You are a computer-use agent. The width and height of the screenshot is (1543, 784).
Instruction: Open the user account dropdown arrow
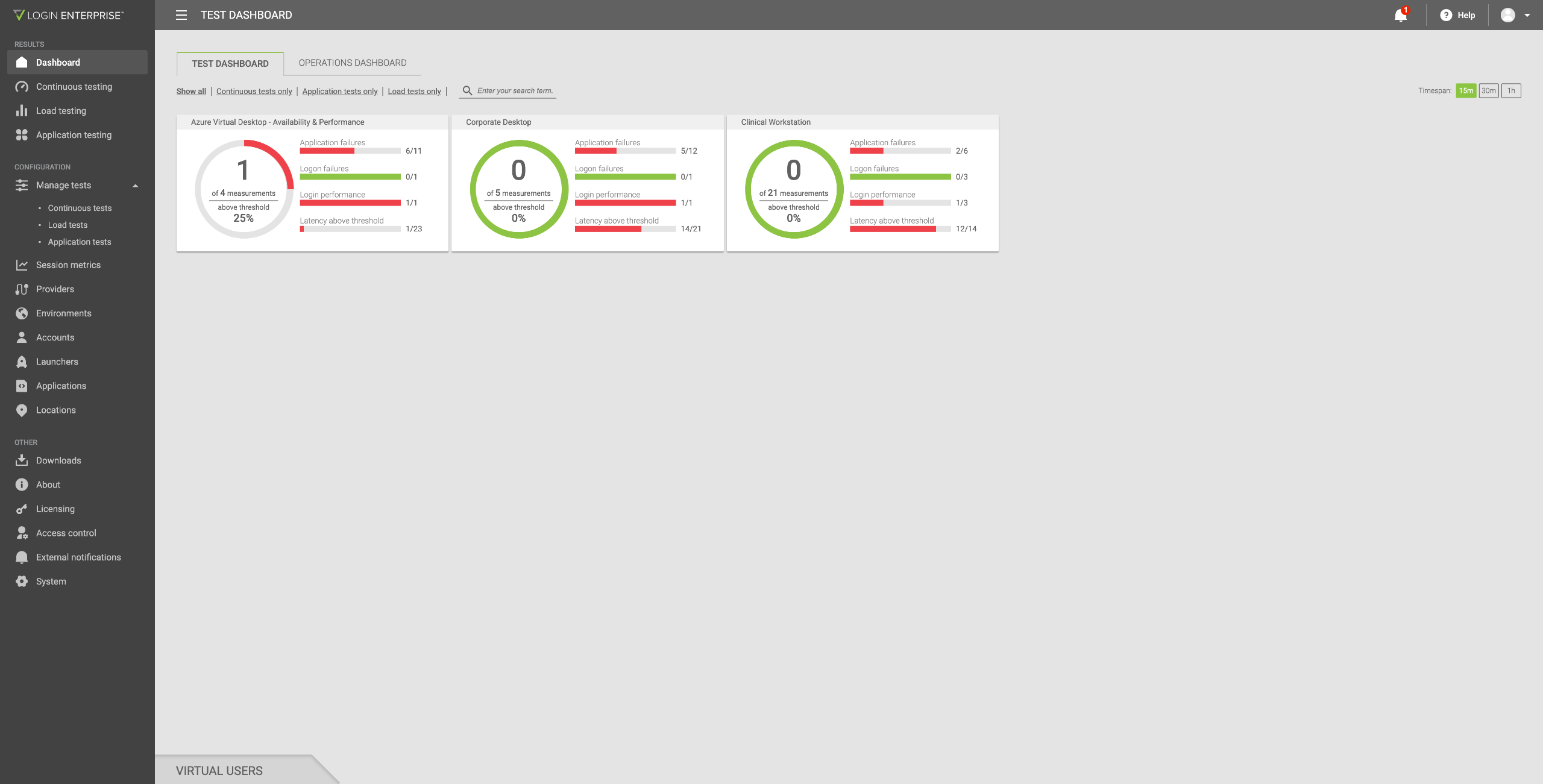[x=1527, y=15]
